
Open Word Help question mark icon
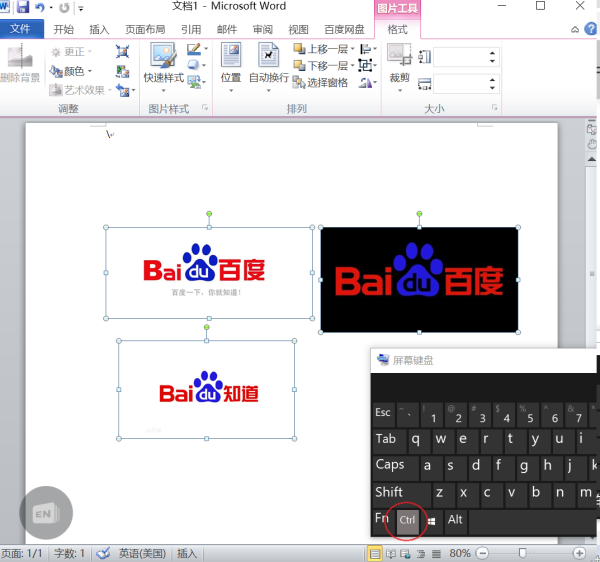[590, 29]
